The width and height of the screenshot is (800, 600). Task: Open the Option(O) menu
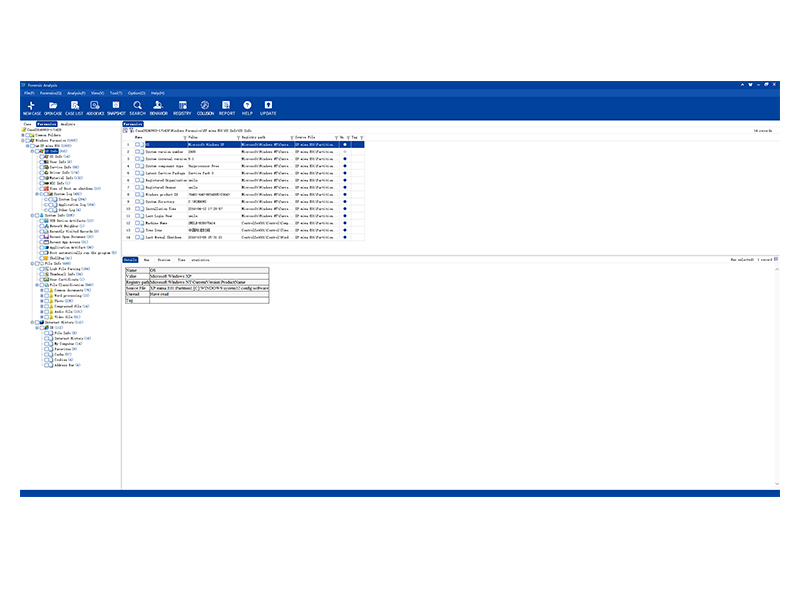coord(137,93)
